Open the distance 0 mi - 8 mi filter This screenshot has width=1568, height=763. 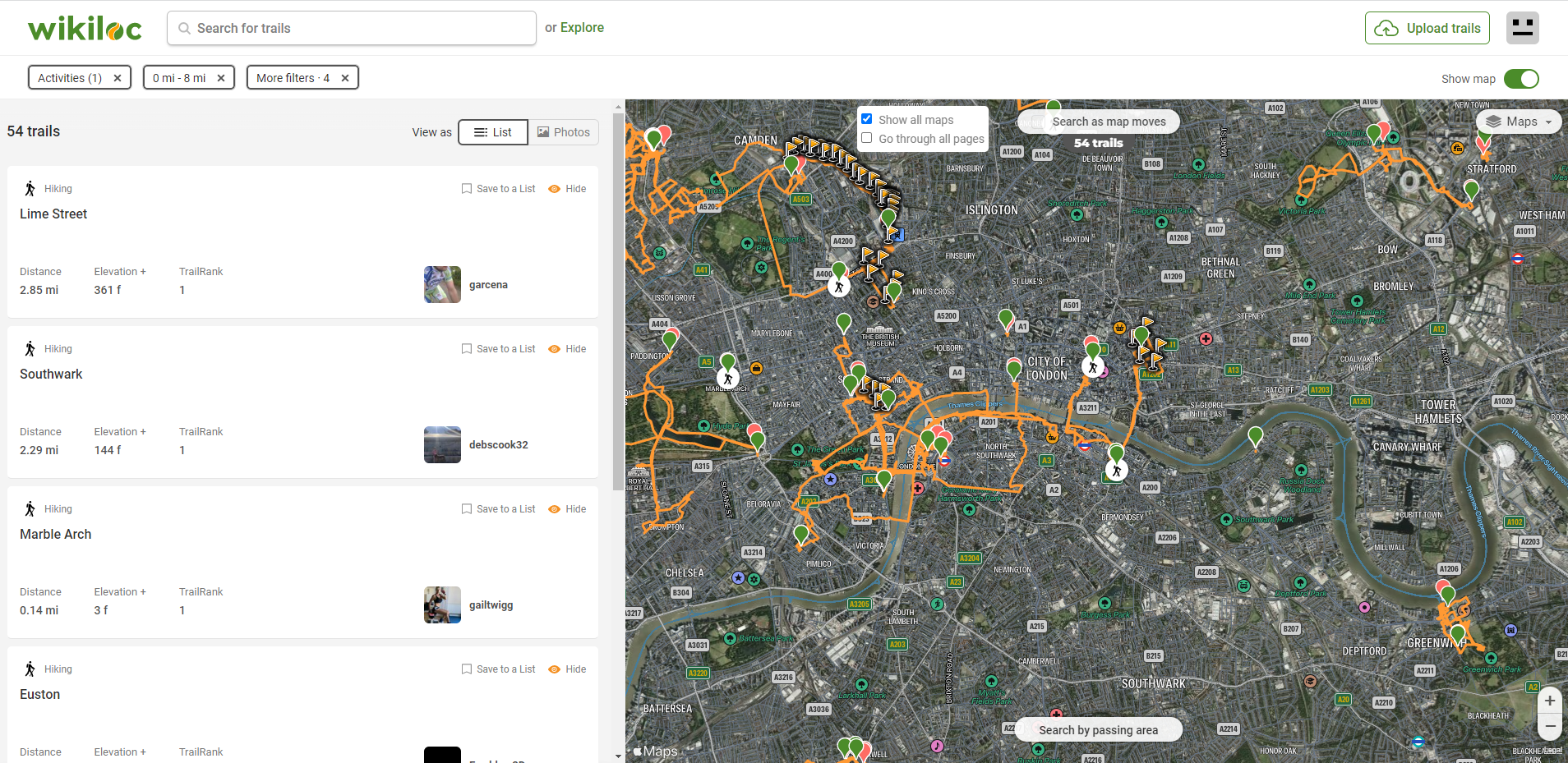tap(179, 78)
